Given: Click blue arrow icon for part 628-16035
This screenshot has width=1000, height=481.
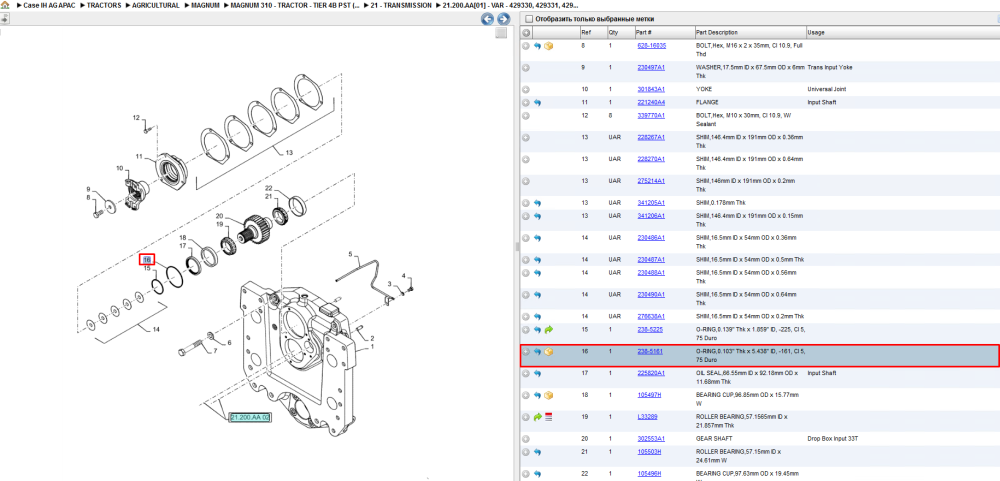Looking at the screenshot, I should click(538, 46).
